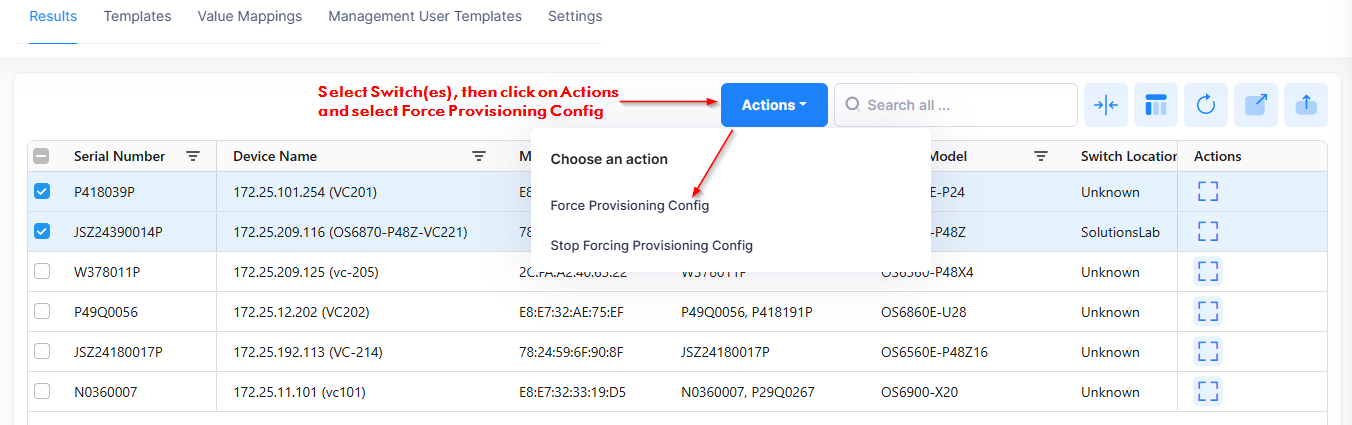Select Stop Forcing Provisioning Config

(651, 245)
